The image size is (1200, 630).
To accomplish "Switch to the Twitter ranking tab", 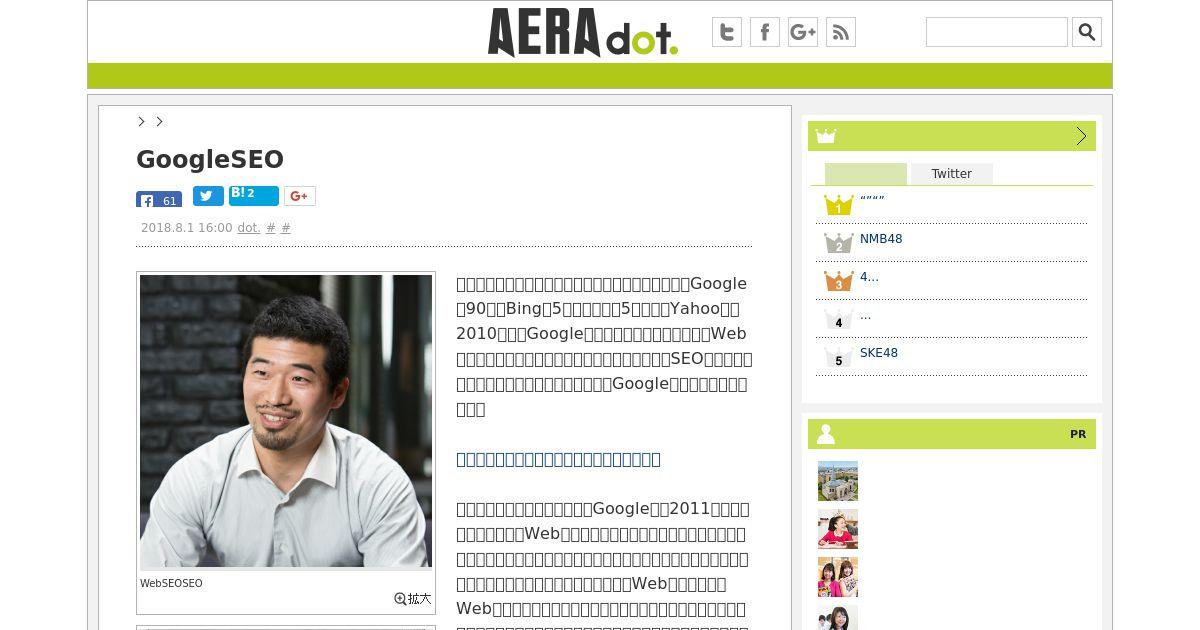I will (x=952, y=174).
